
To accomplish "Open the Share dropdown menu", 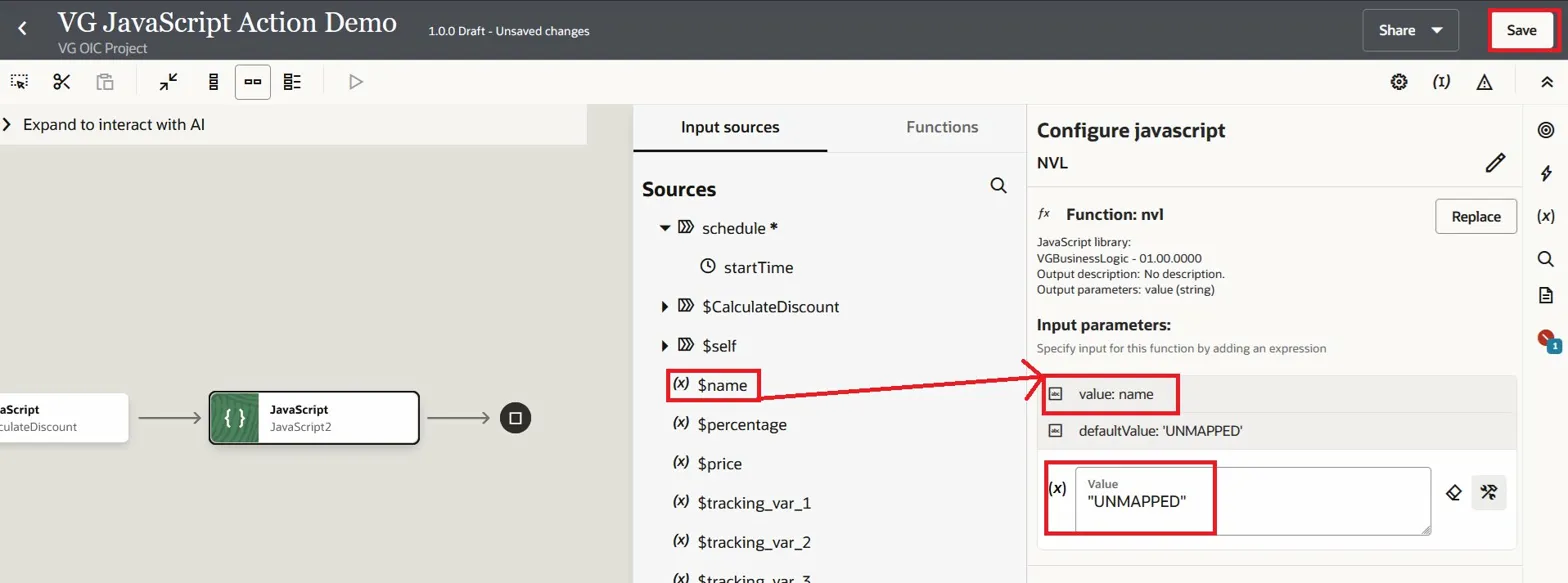I will tap(1410, 30).
